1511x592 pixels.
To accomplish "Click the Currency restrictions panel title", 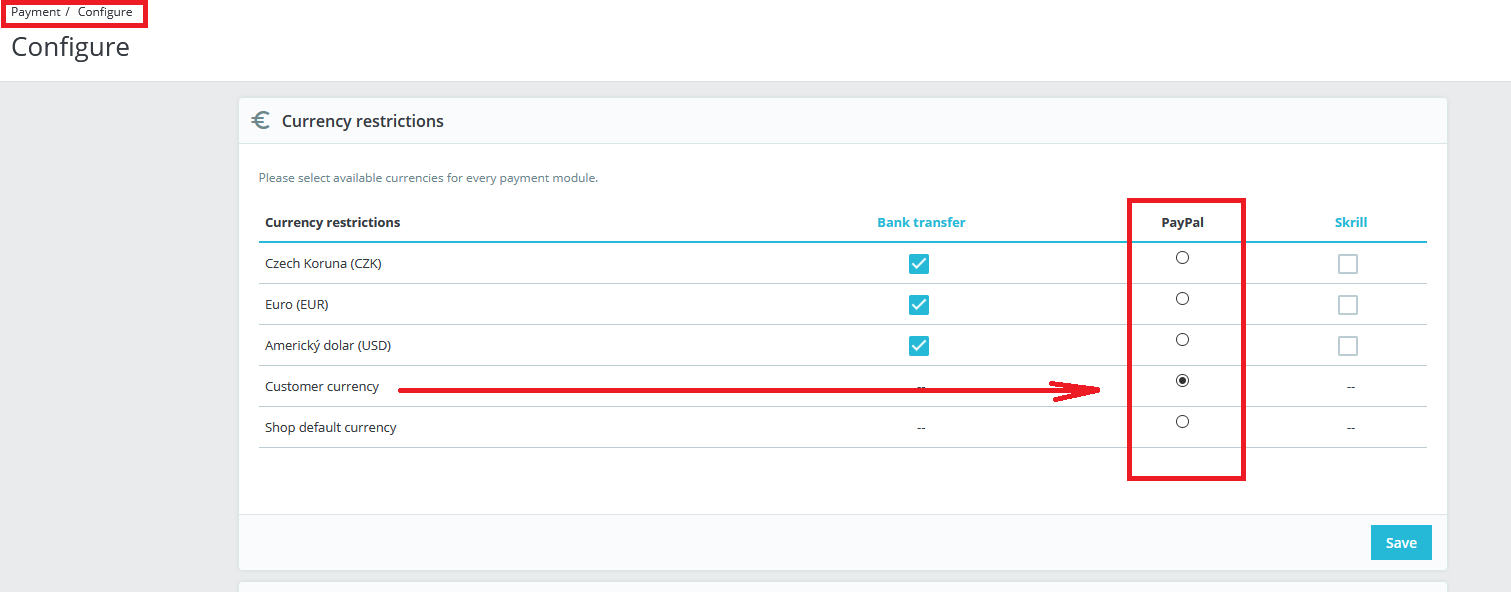I will click(x=363, y=121).
